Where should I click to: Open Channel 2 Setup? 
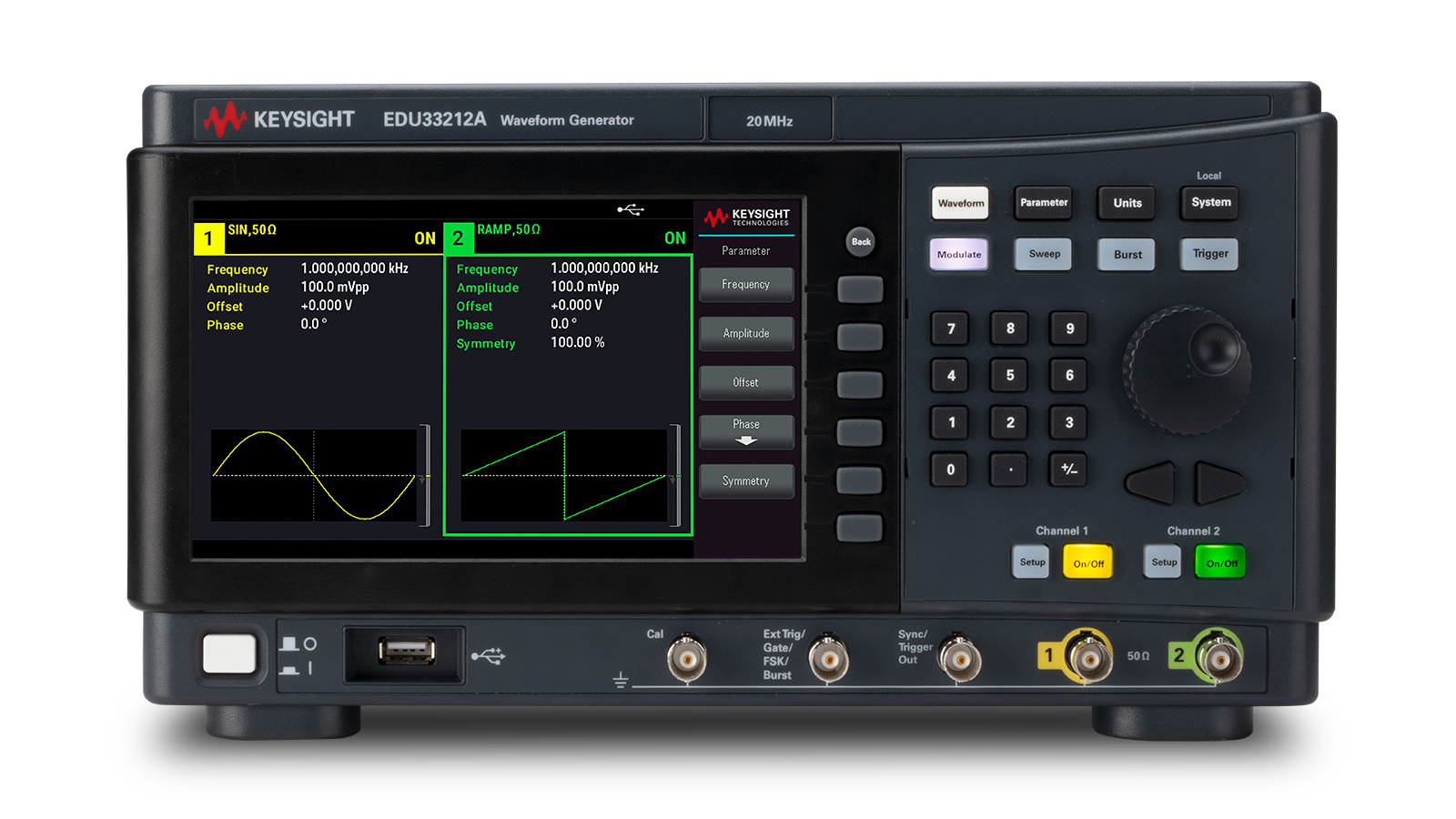coord(1163,561)
